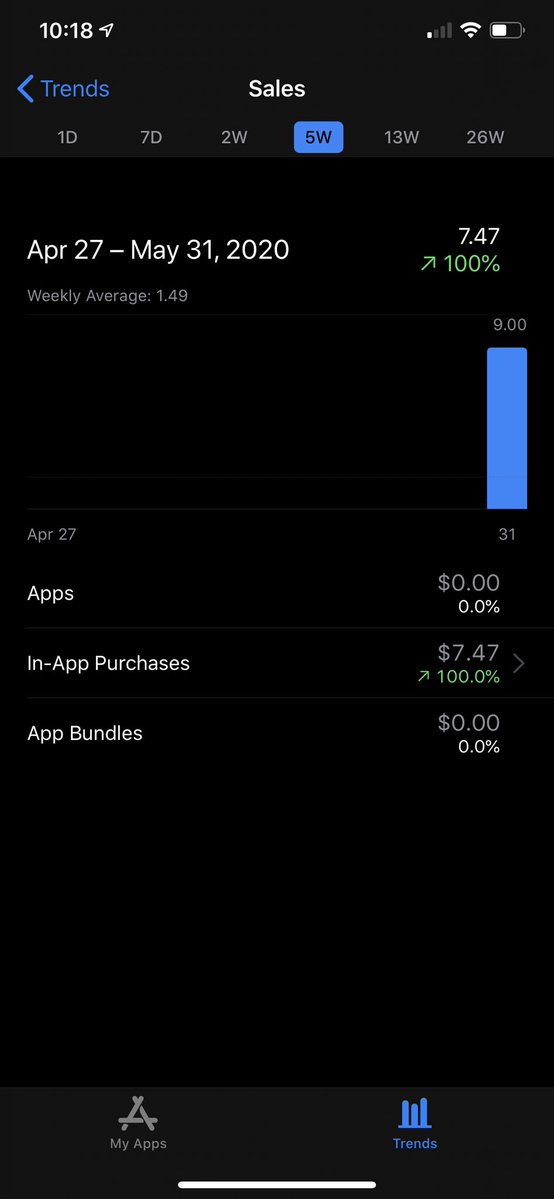Select the Trends bar chart icon

click(x=415, y=1113)
